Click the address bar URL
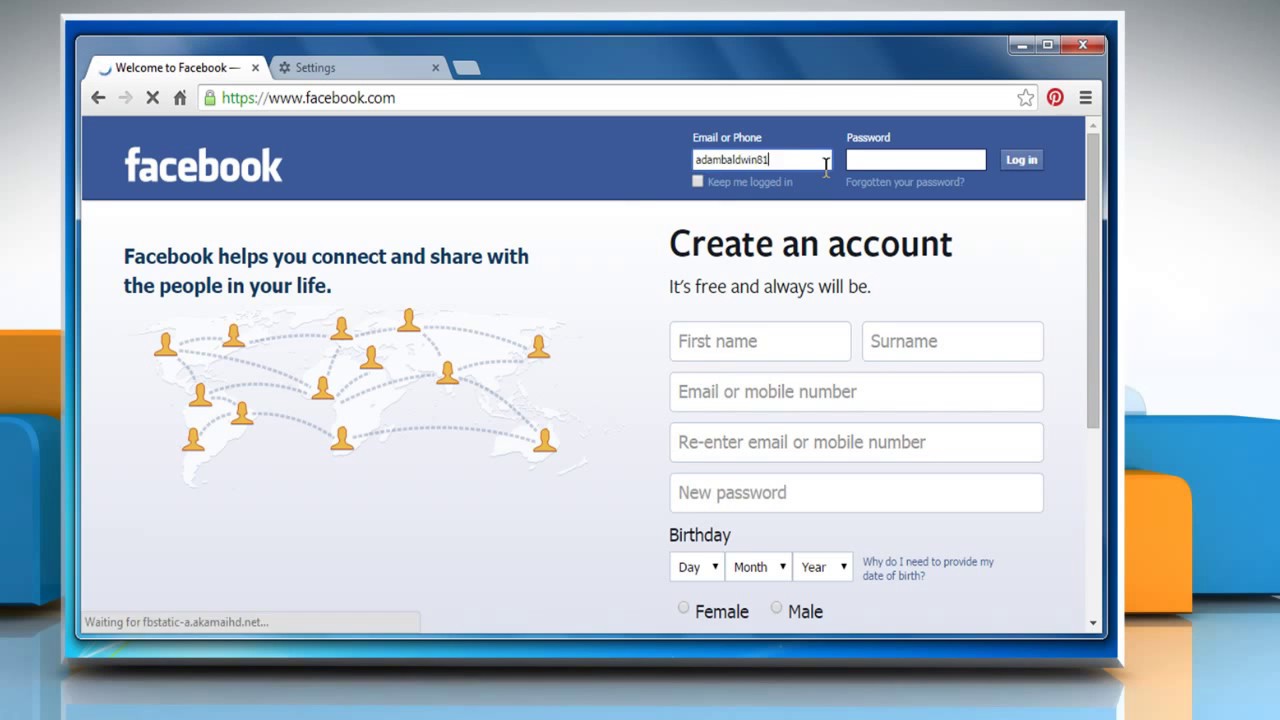This screenshot has height=720, width=1280. tap(308, 98)
